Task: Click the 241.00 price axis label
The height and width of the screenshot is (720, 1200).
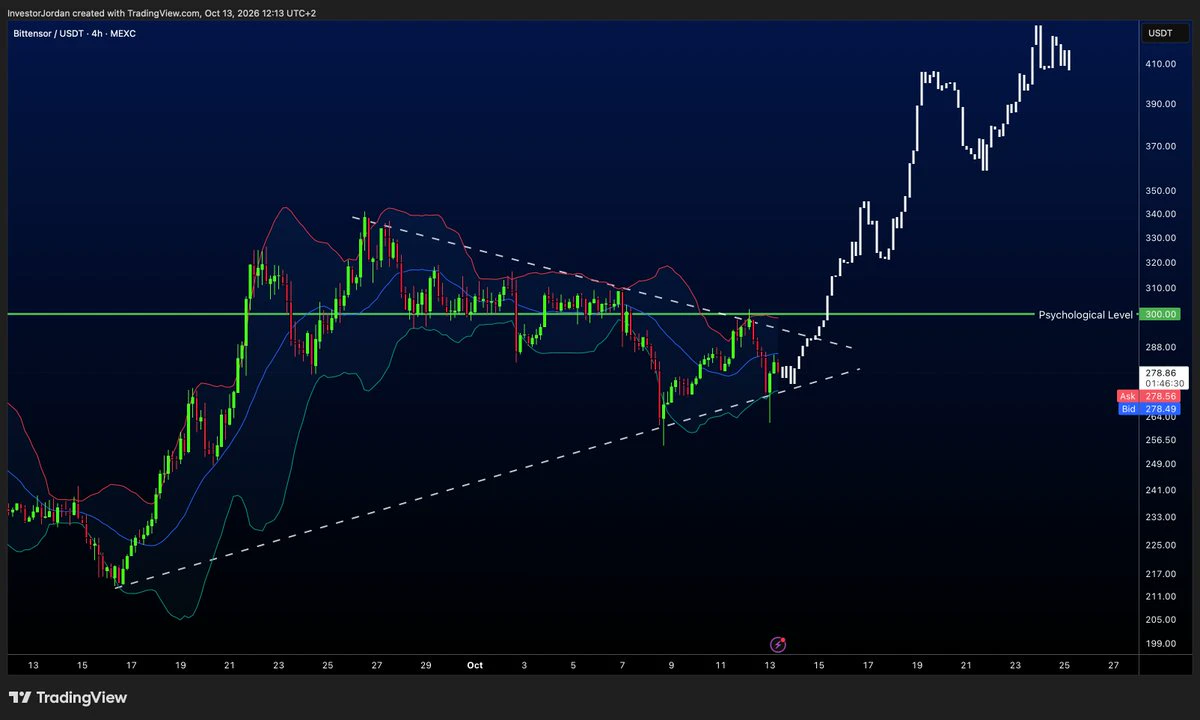Action: pos(1160,490)
